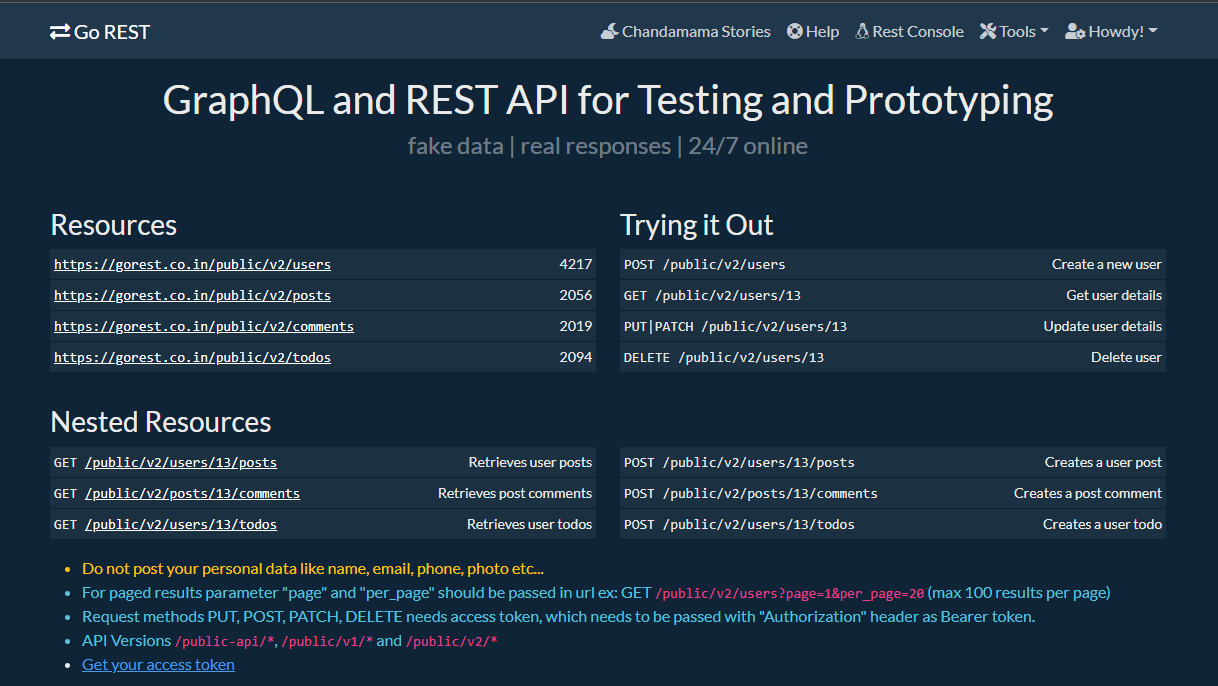The height and width of the screenshot is (686, 1218).
Task: Expand the Tools dropdown caret
Action: 1044,32
